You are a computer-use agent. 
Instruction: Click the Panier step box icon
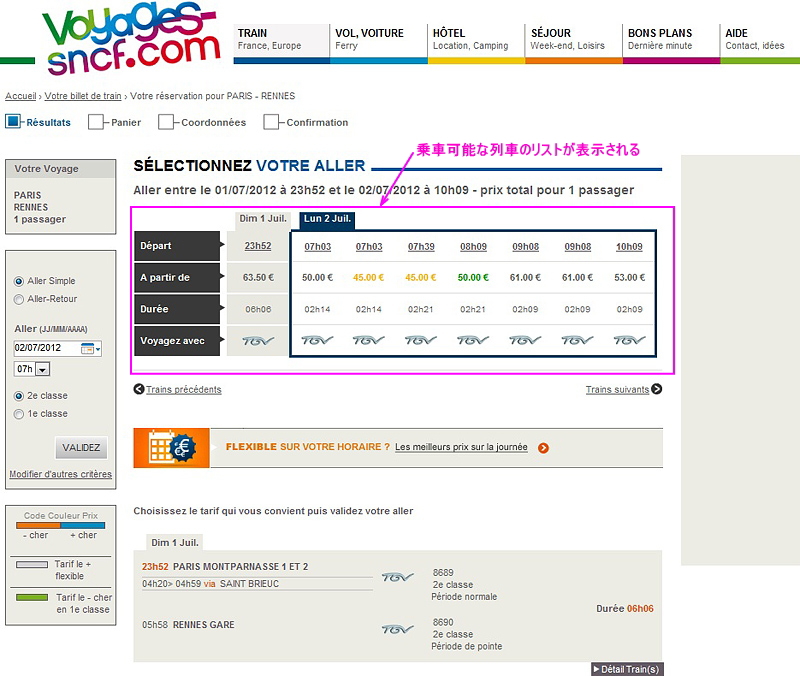[96, 122]
